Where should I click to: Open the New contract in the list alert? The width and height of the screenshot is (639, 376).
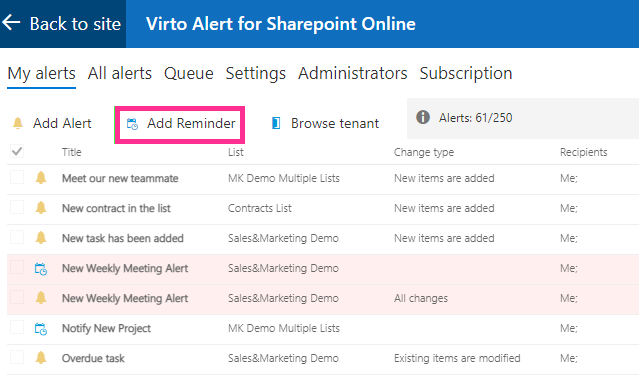pyautogui.click(x=116, y=208)
